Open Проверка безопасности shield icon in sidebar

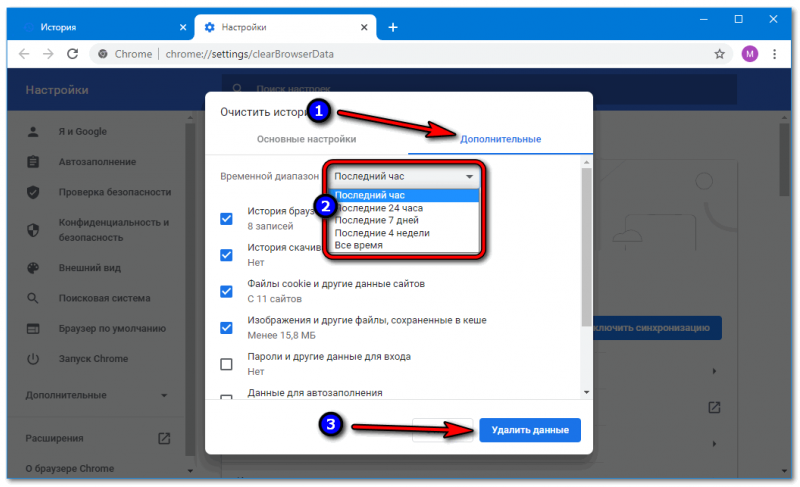(33, 192)
